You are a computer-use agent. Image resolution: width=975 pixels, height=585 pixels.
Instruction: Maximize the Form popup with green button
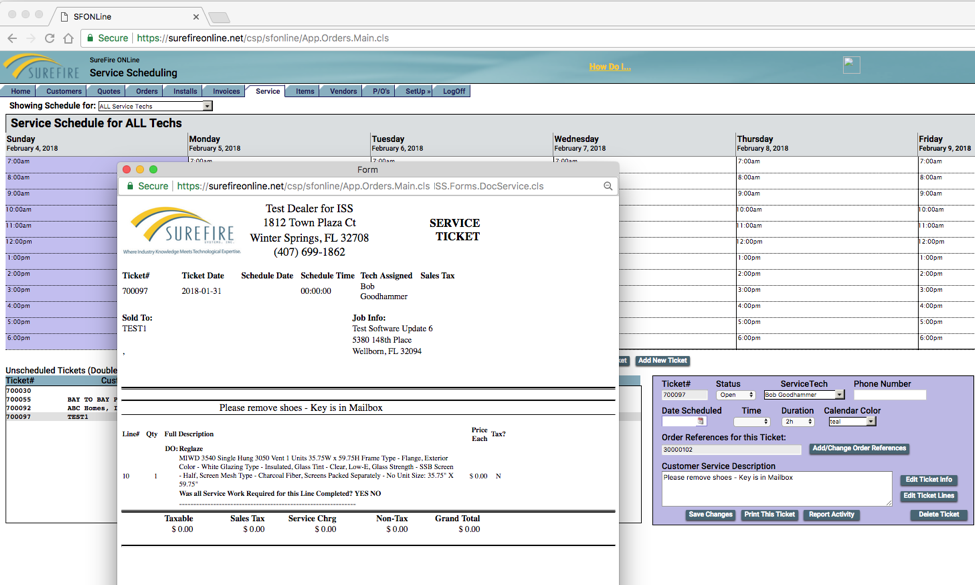click(x=153, y=169)
